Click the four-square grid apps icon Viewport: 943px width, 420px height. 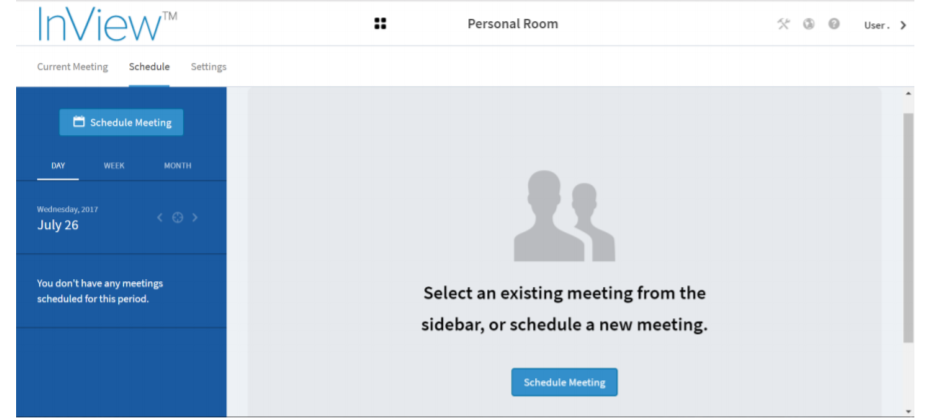tap(380, 24)
